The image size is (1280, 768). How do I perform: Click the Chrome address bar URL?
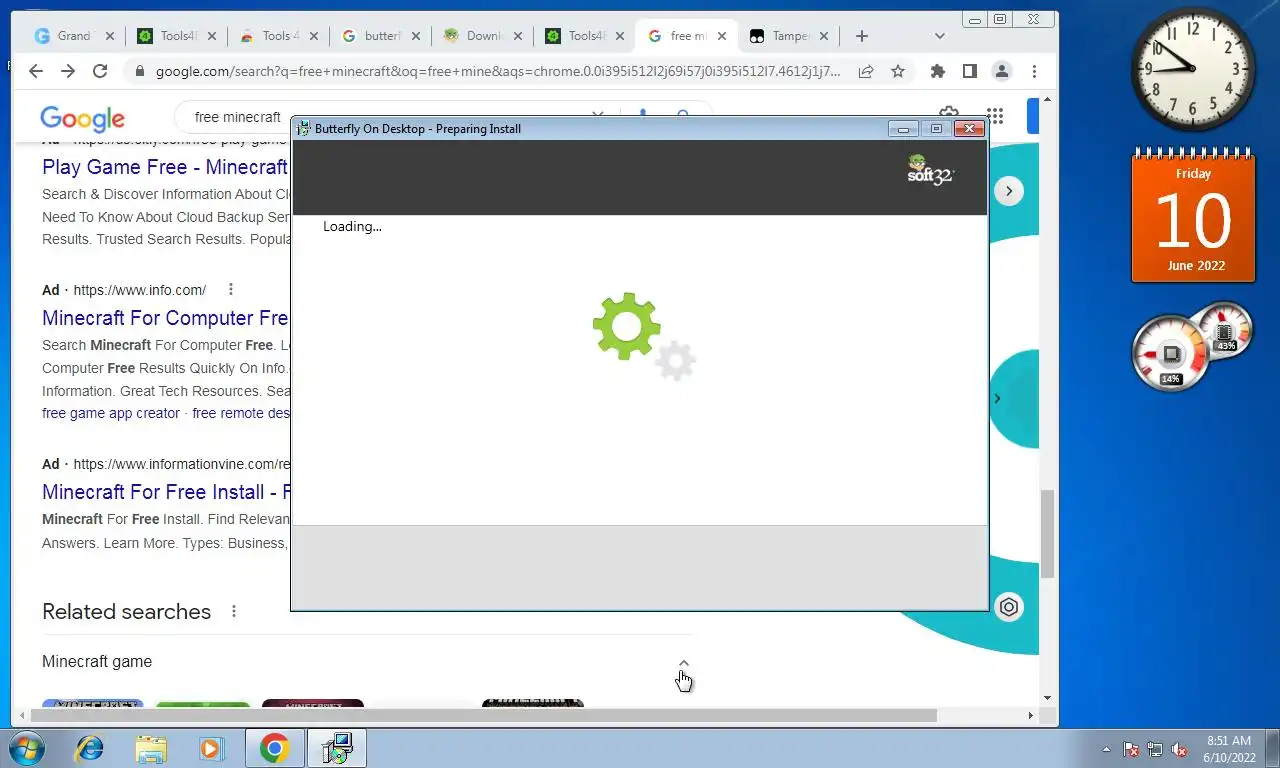click(x=497, y=71)
